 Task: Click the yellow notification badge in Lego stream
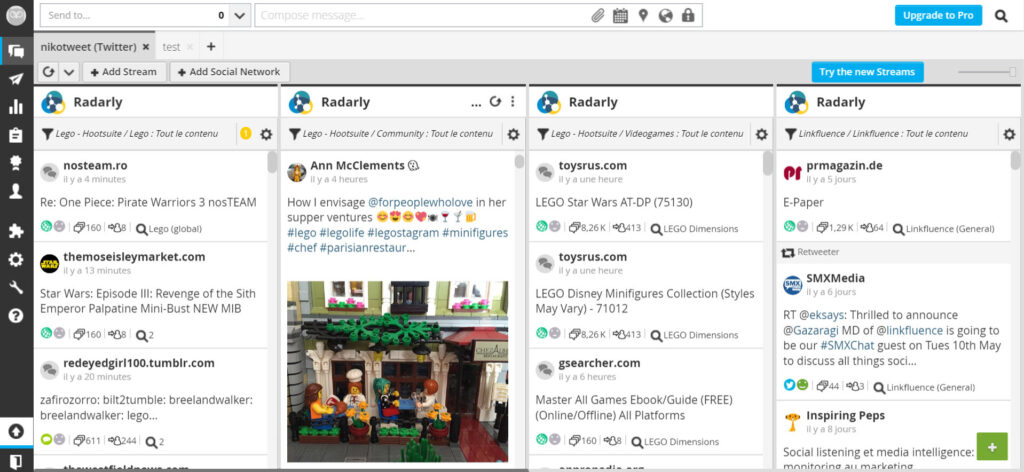(x=246, y=134)
